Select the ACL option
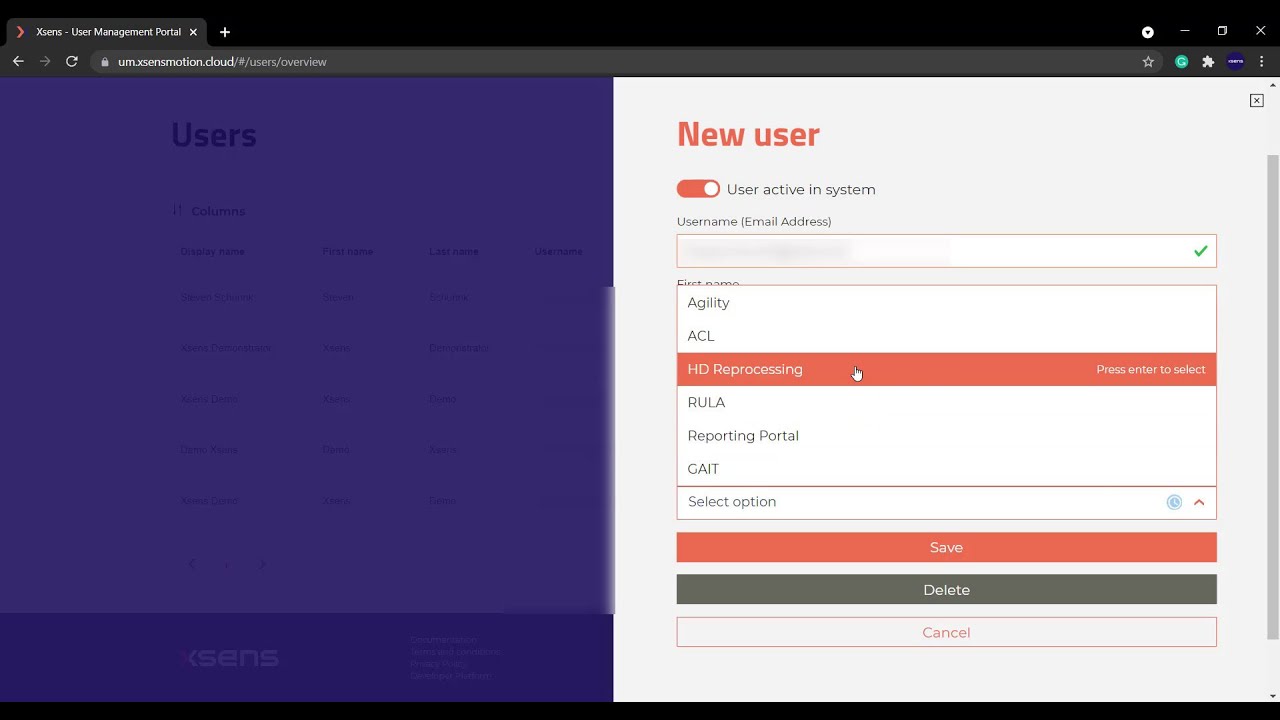This screenshot has height=720, width=1280. [946, 336]
